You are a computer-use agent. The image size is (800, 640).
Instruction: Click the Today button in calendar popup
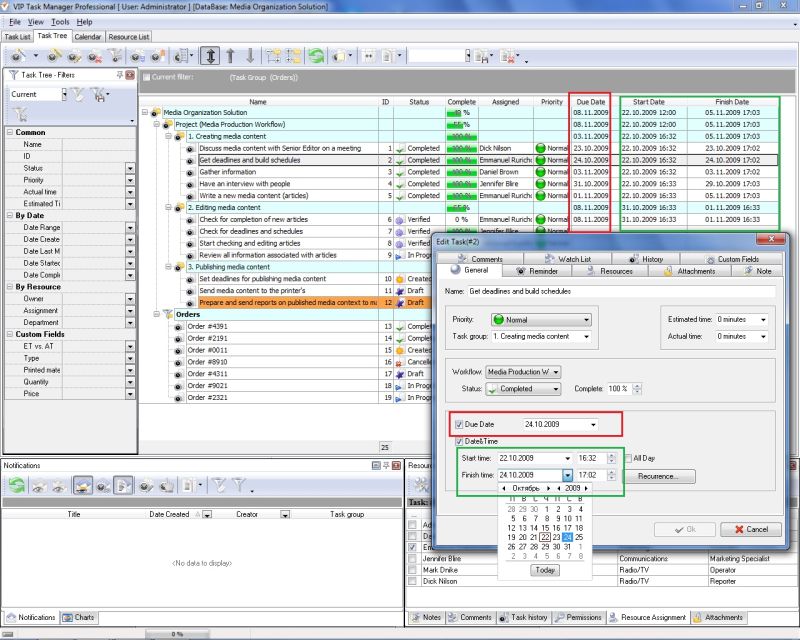pos(544,570)
